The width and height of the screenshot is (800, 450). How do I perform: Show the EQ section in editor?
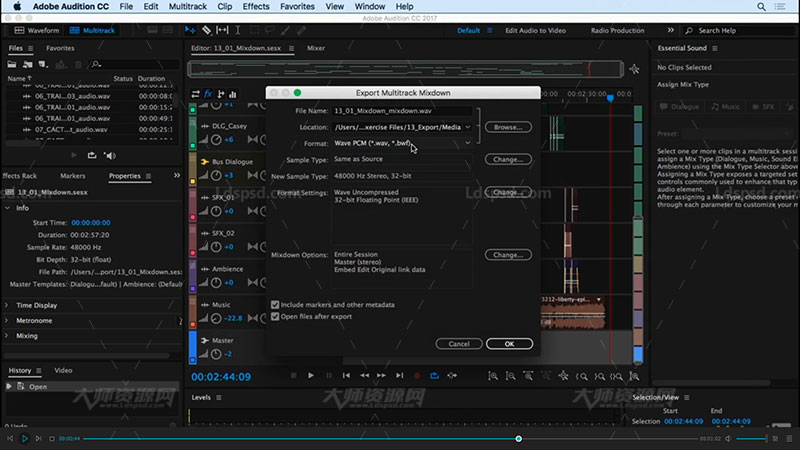(x=233, y=94)
